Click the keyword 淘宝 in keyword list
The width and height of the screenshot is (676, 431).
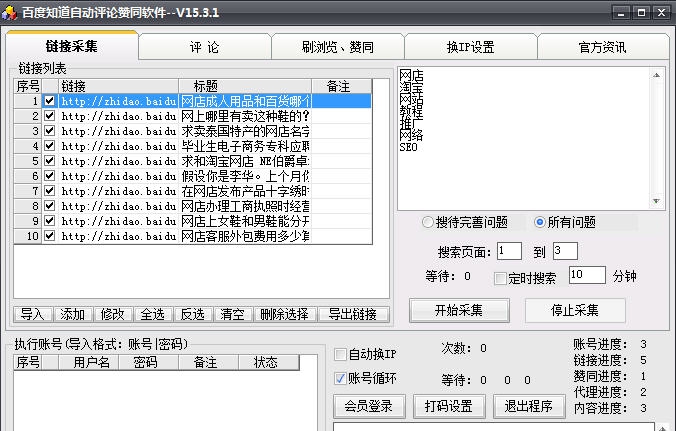[x=411, y=88]
